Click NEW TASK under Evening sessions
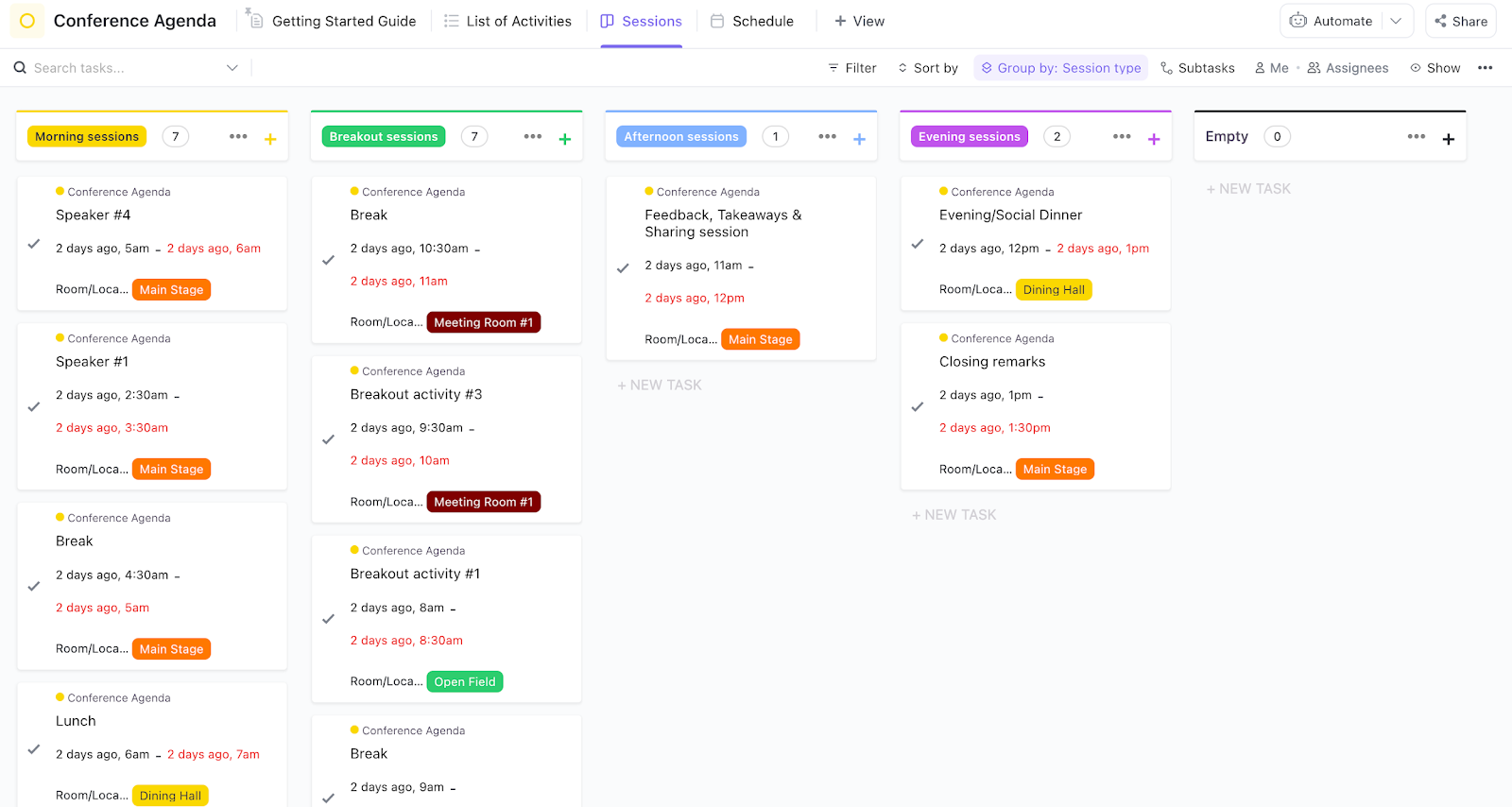 954,515
